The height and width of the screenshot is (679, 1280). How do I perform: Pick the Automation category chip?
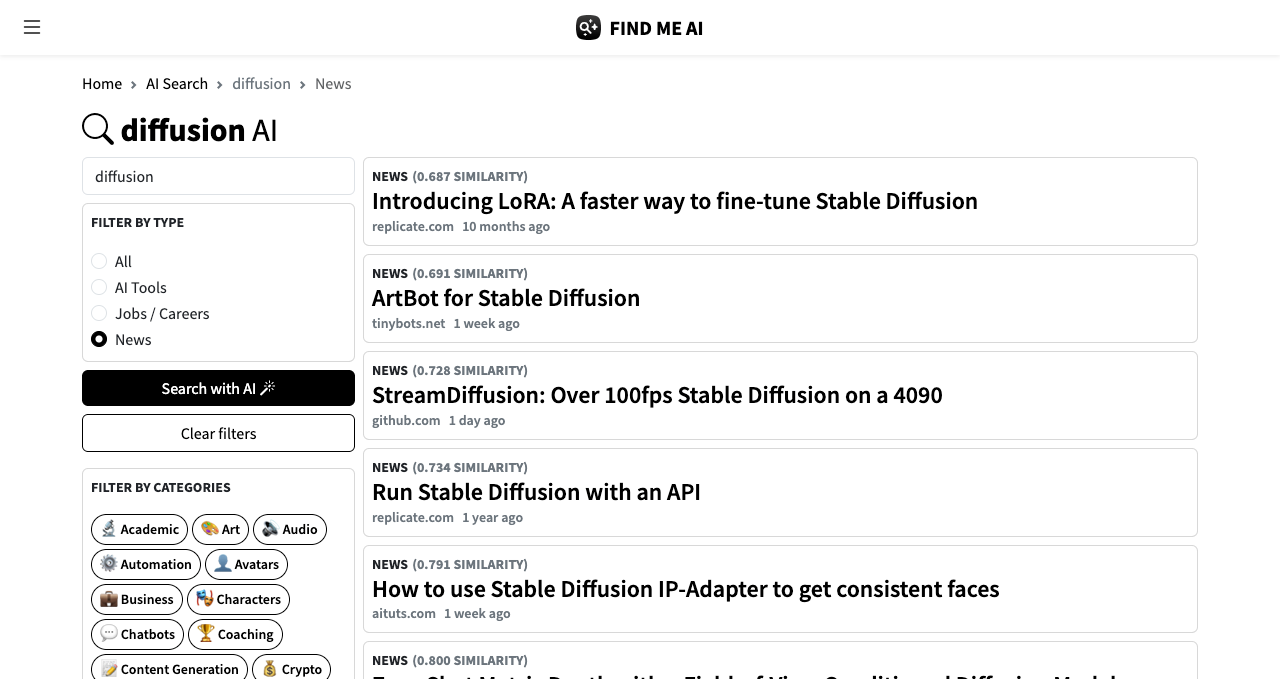pyautogui.click(x=146, y=564)
